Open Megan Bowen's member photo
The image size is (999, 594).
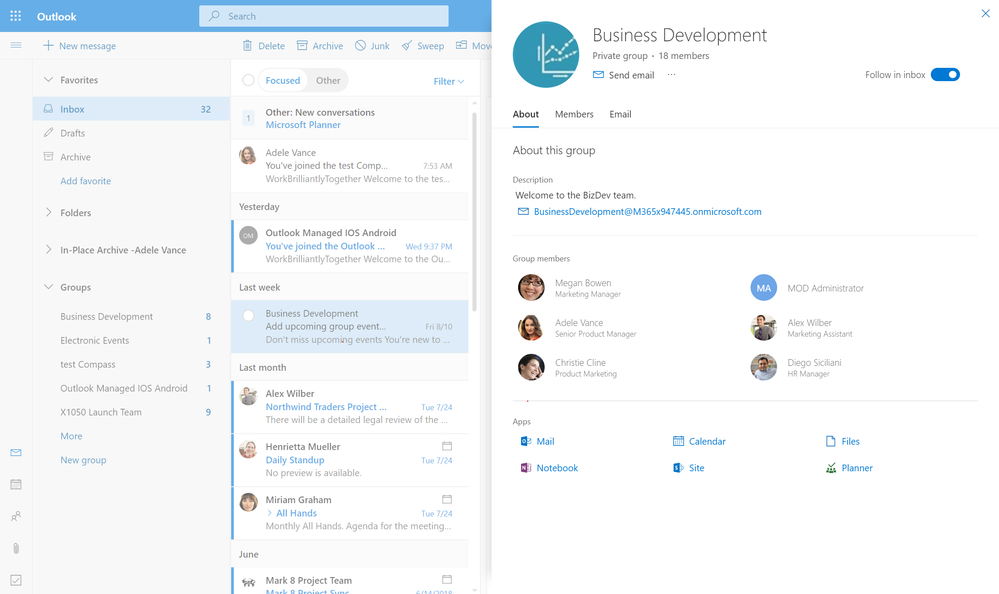click(x=531, y=287)
